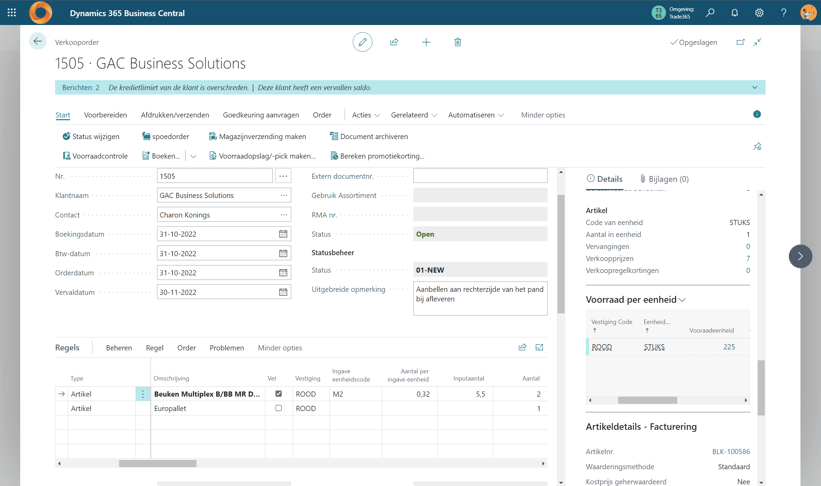Select the Start tab
The image size is (821, 486).
[x=63, y=115]
